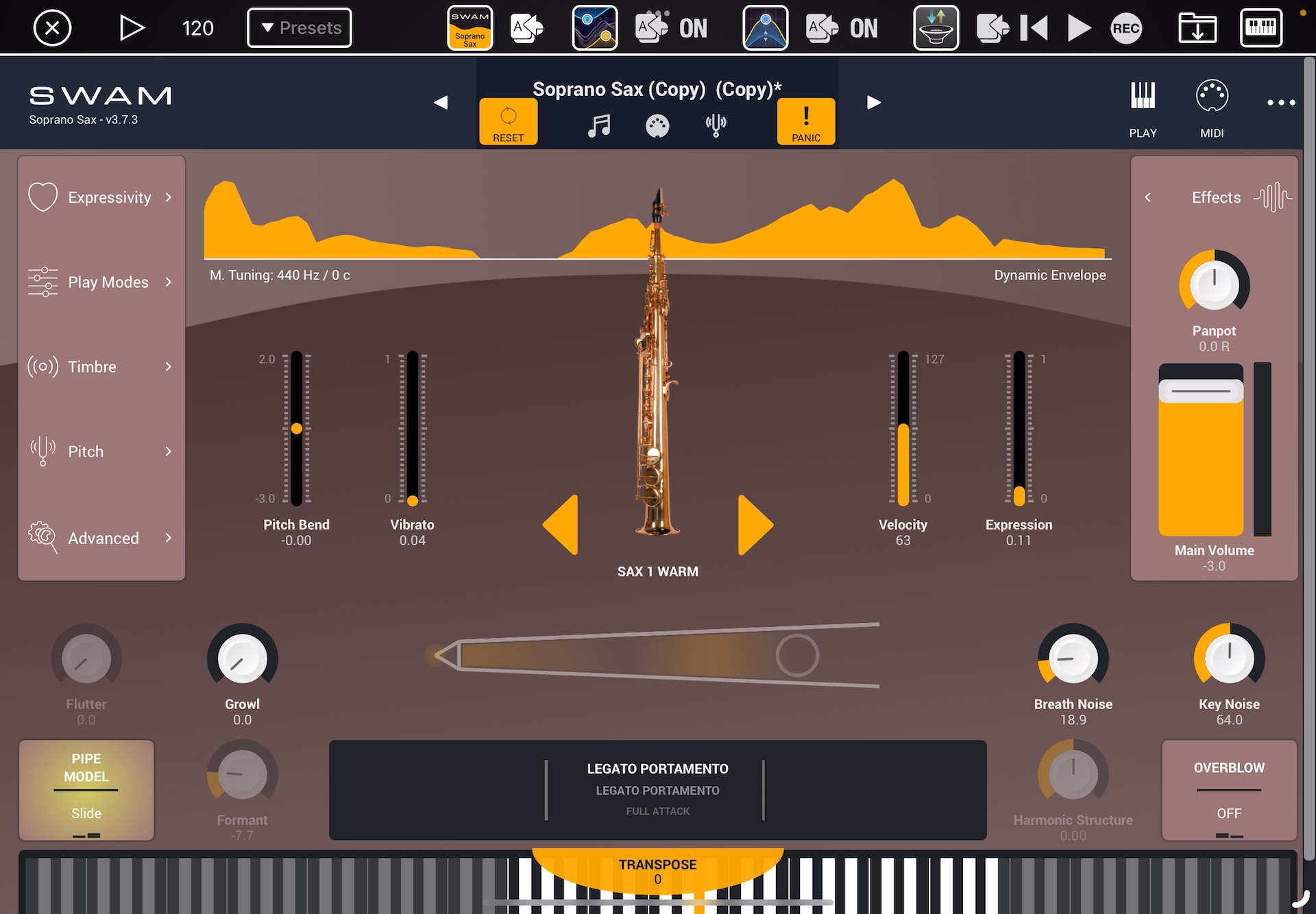Image resolution: width=1316 pixels, height=914 pixels.
Task: Click the Expressivity heart icon
Action: (x=42, y=197)
